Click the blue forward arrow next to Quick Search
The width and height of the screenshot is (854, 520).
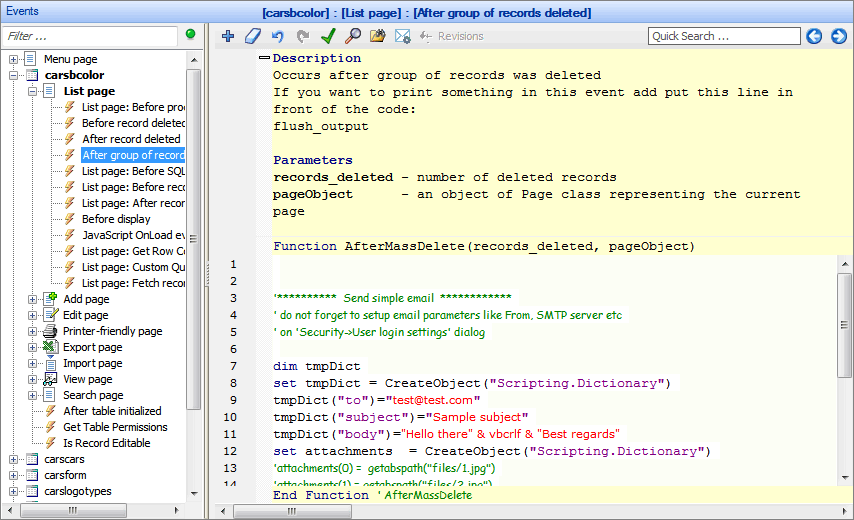[x=839, y=36]
